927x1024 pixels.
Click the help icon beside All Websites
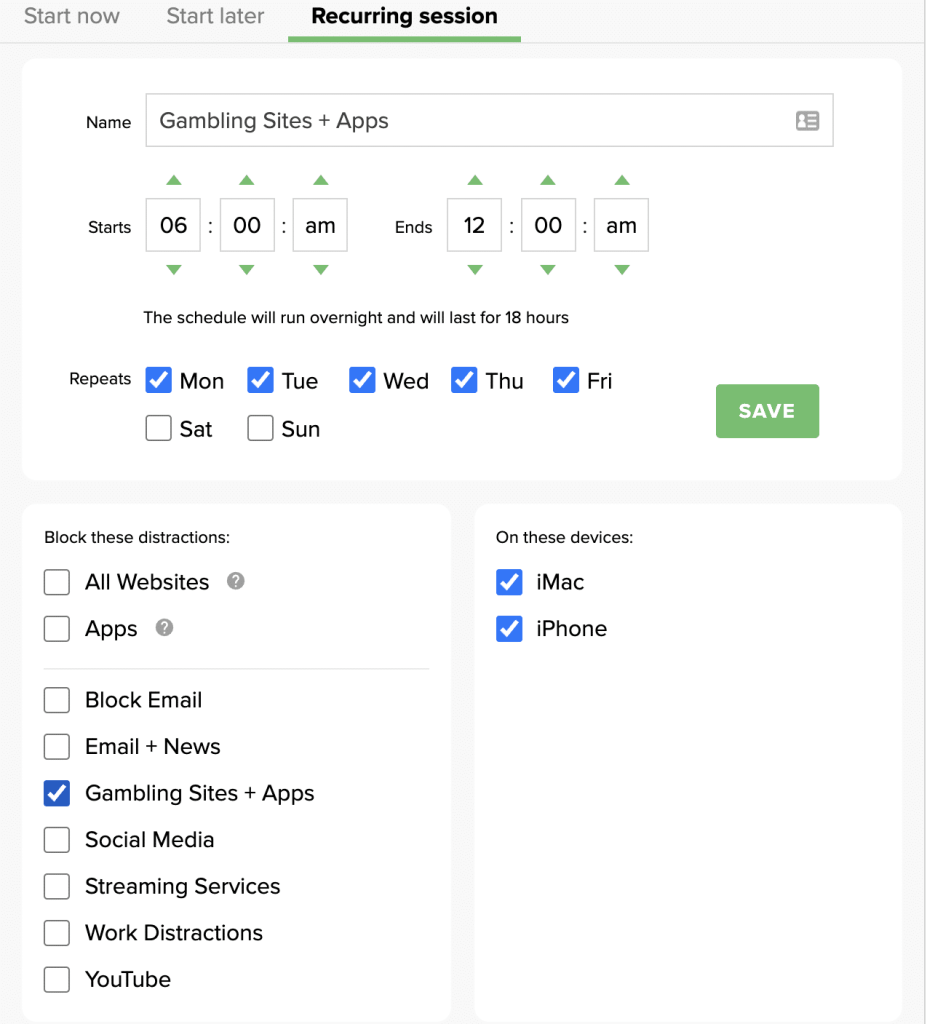click(236, 581)
